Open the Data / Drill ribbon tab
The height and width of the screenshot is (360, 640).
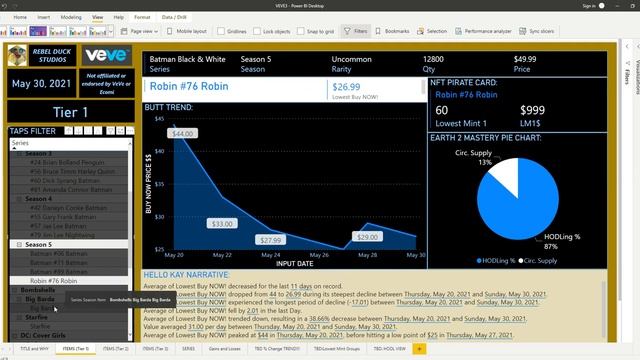pyautogui.click(x=174, y=17)
